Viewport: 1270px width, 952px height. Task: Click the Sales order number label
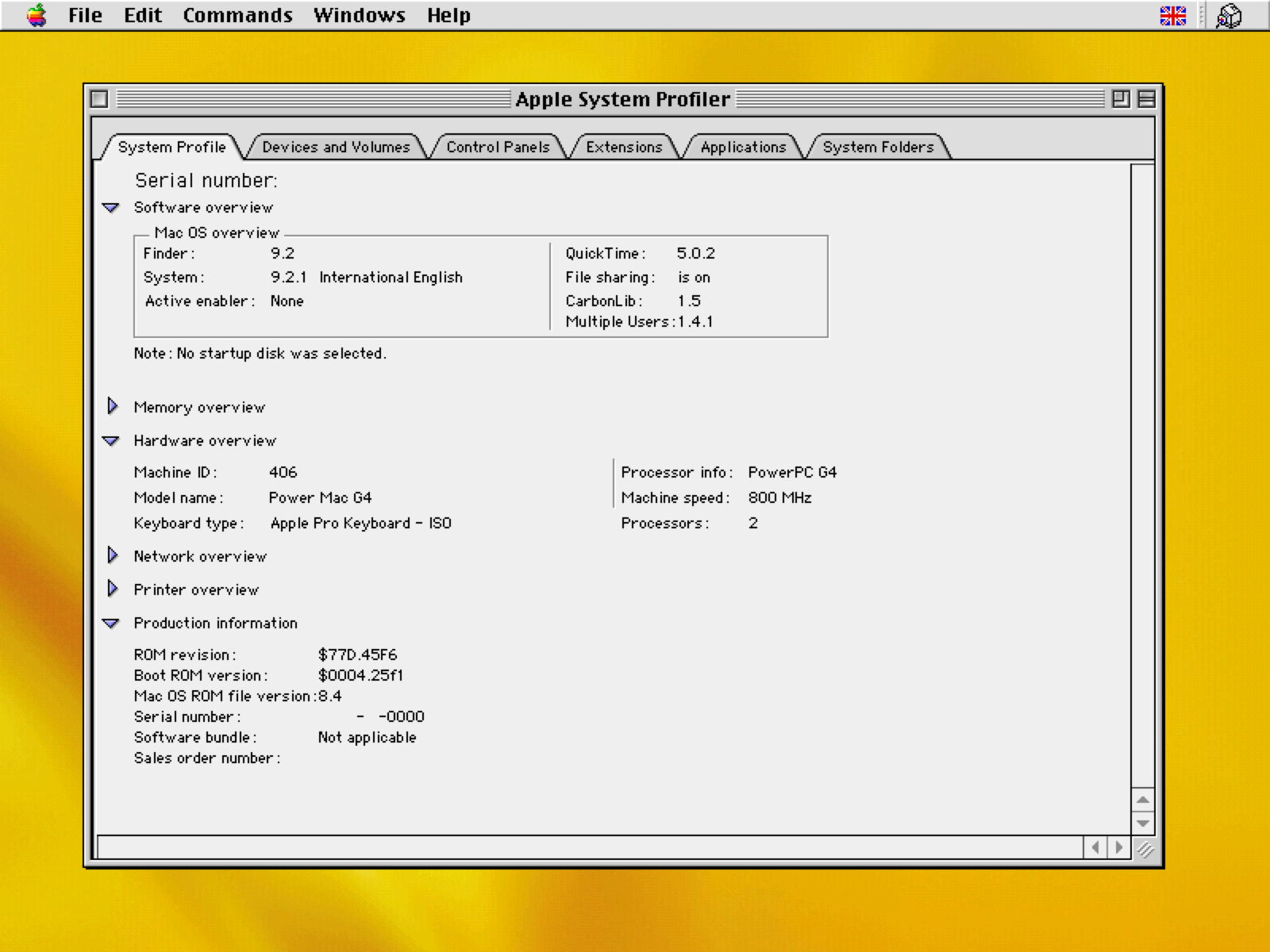coord(206,758)
